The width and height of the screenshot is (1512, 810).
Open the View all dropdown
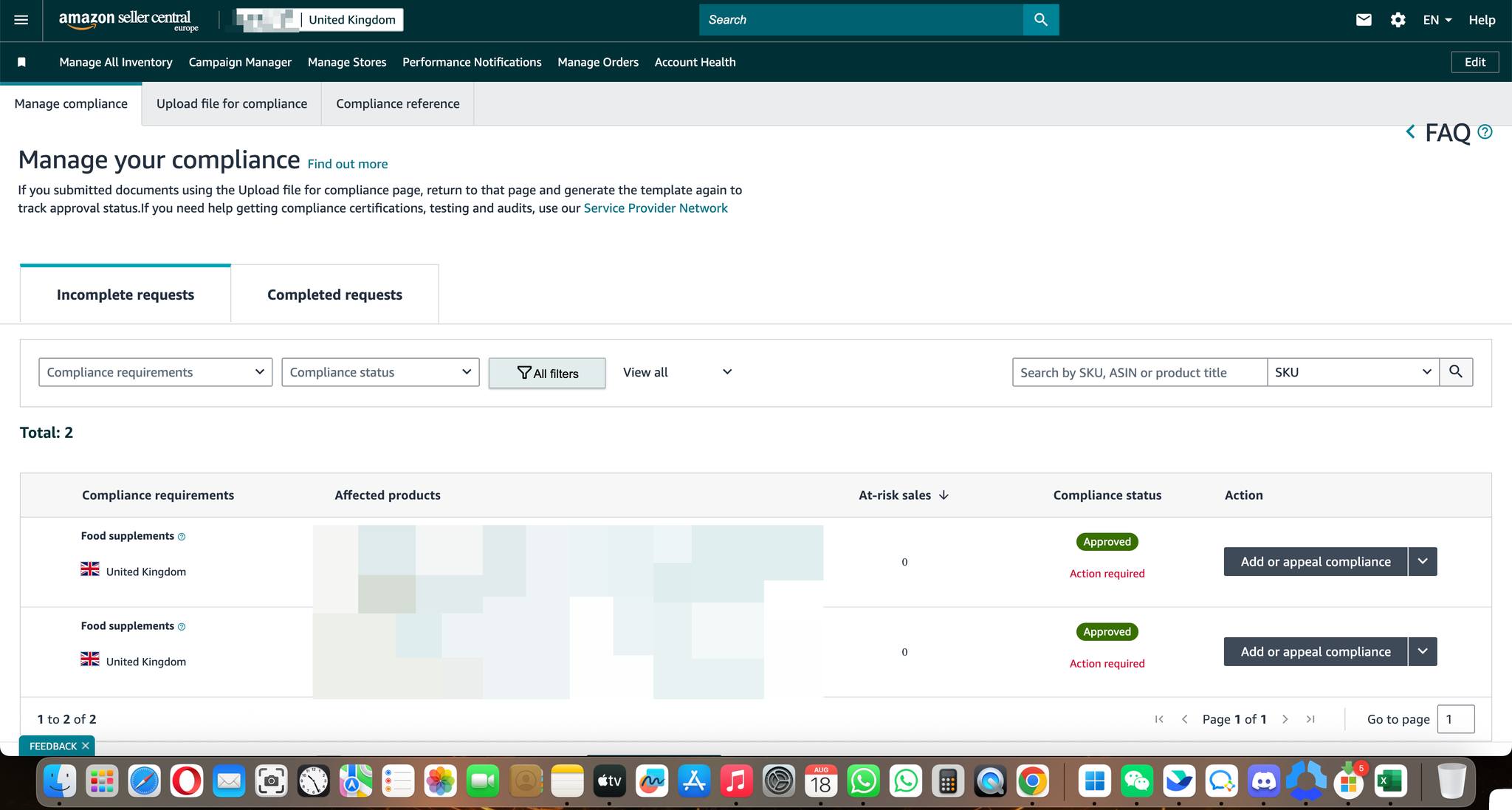pyautogui.click(x=676, y=372)
